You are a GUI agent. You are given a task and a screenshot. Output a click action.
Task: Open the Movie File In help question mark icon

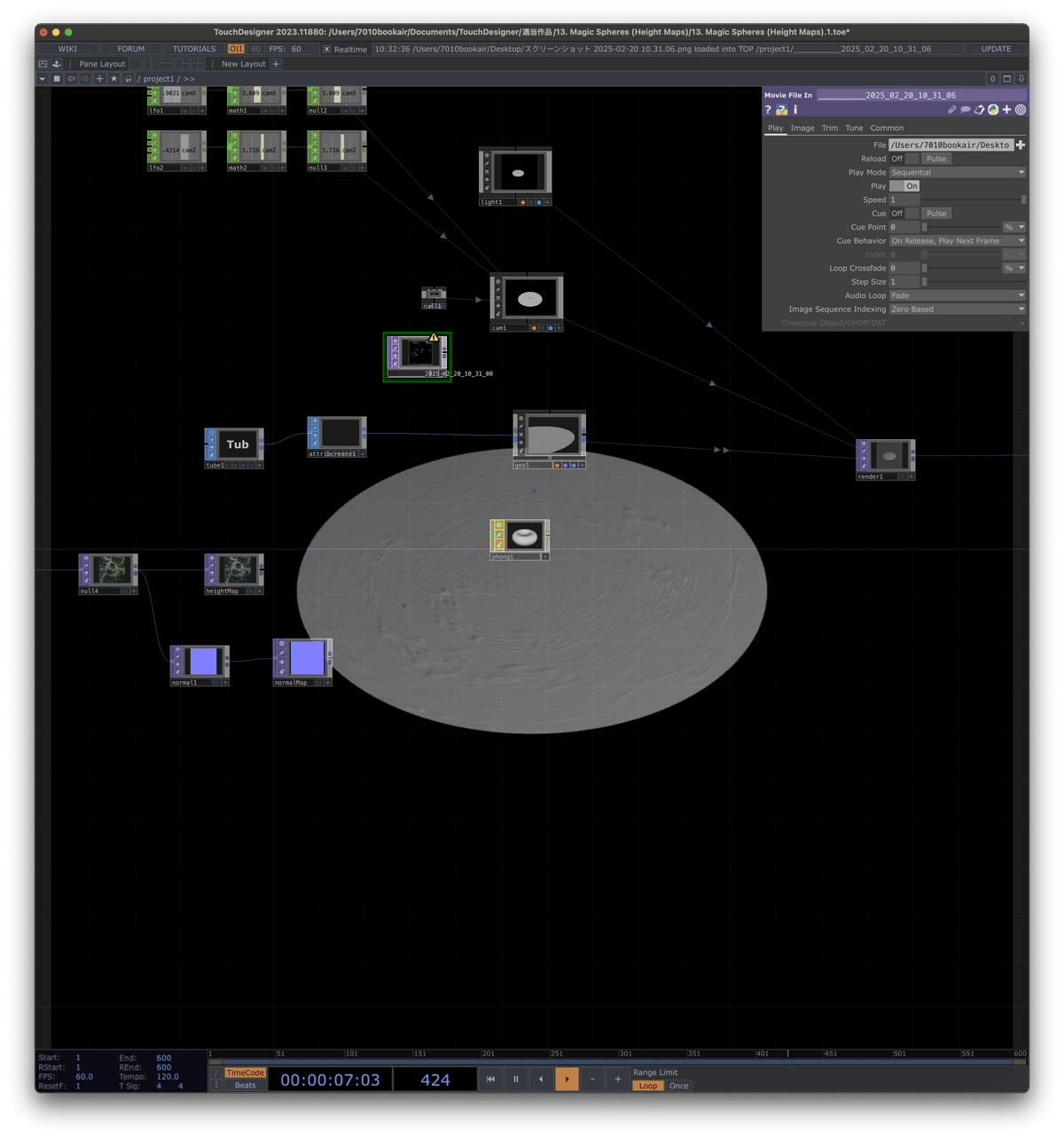768,109
